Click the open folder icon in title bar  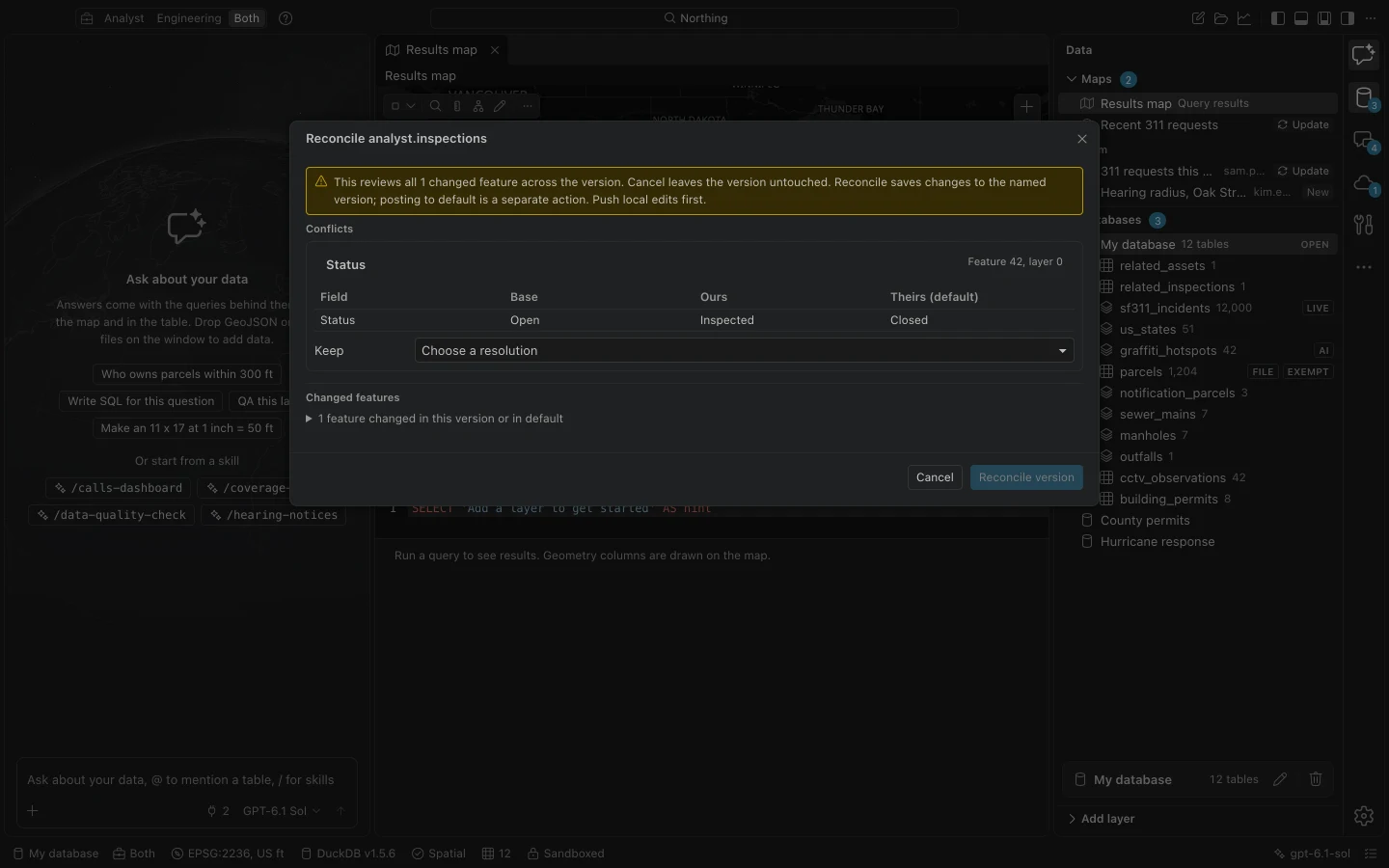point(1221,18)
